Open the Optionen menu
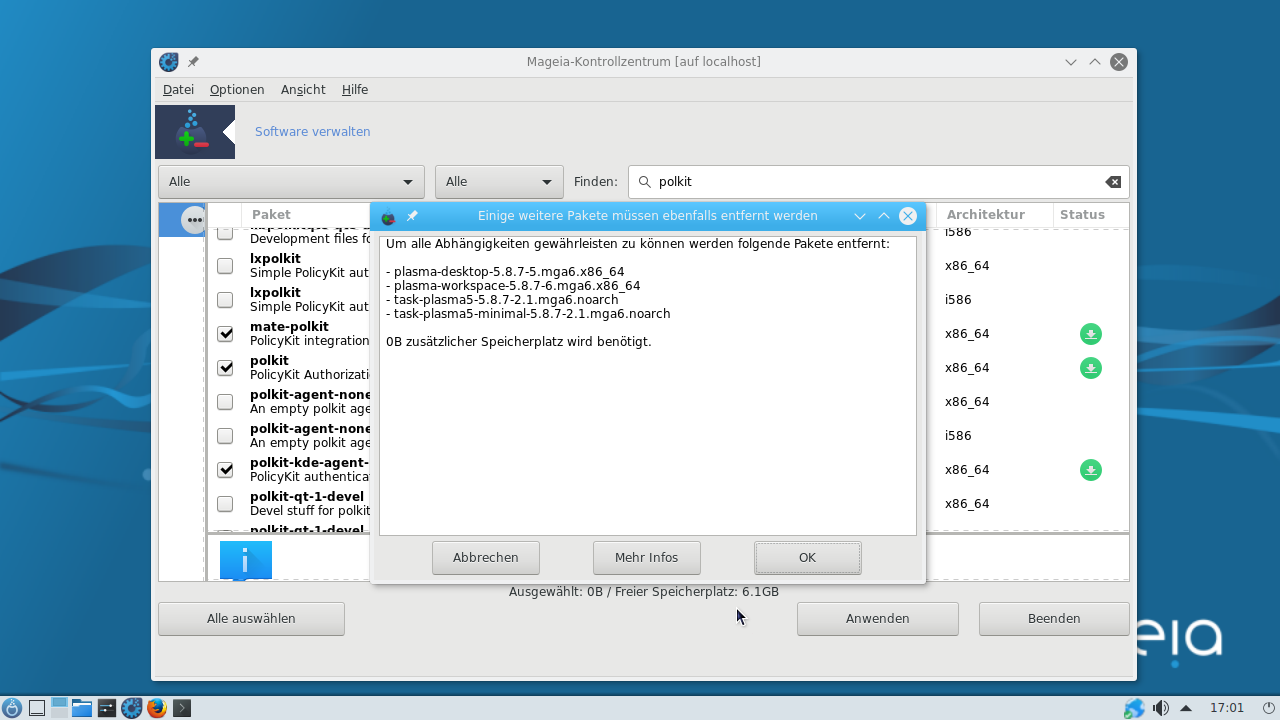 [x=237, y=90]
